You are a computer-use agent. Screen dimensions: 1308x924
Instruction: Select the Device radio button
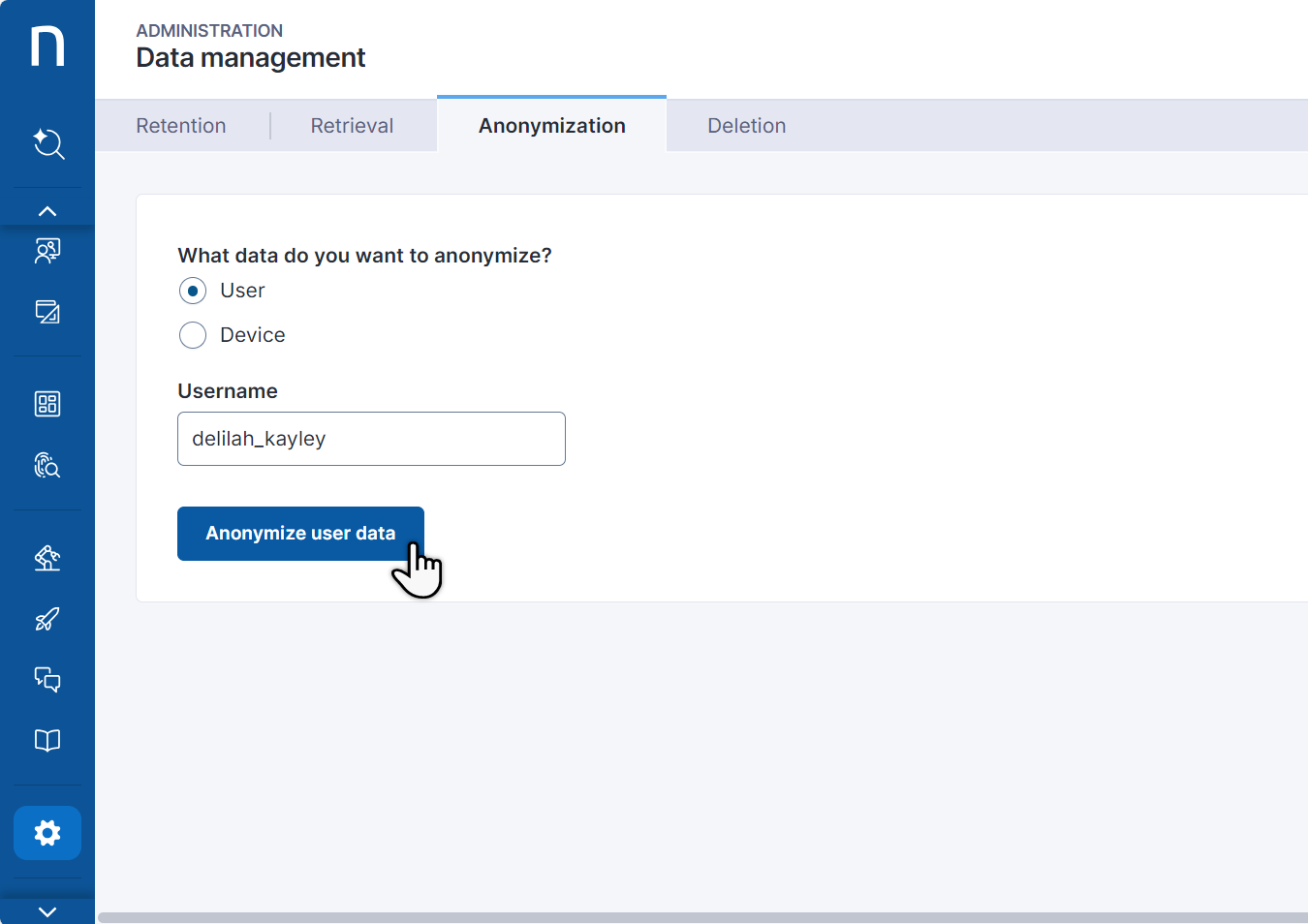193,335
